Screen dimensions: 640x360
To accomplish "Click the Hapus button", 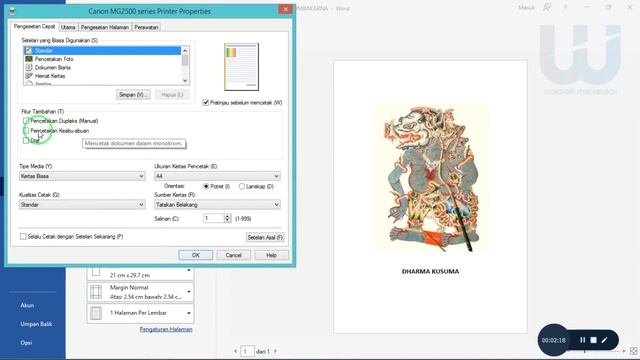I will (172, 95).
